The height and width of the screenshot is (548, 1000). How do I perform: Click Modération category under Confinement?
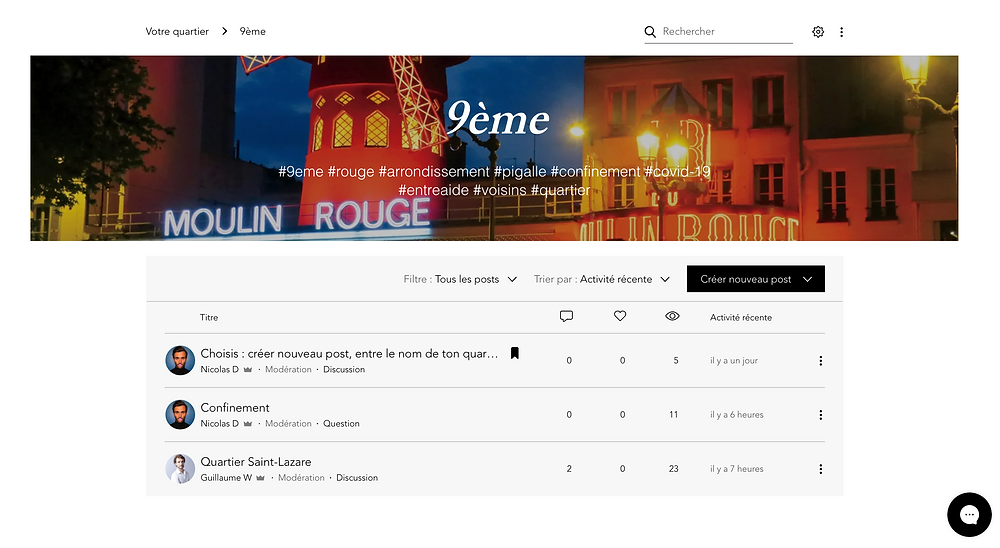point(288,424)
